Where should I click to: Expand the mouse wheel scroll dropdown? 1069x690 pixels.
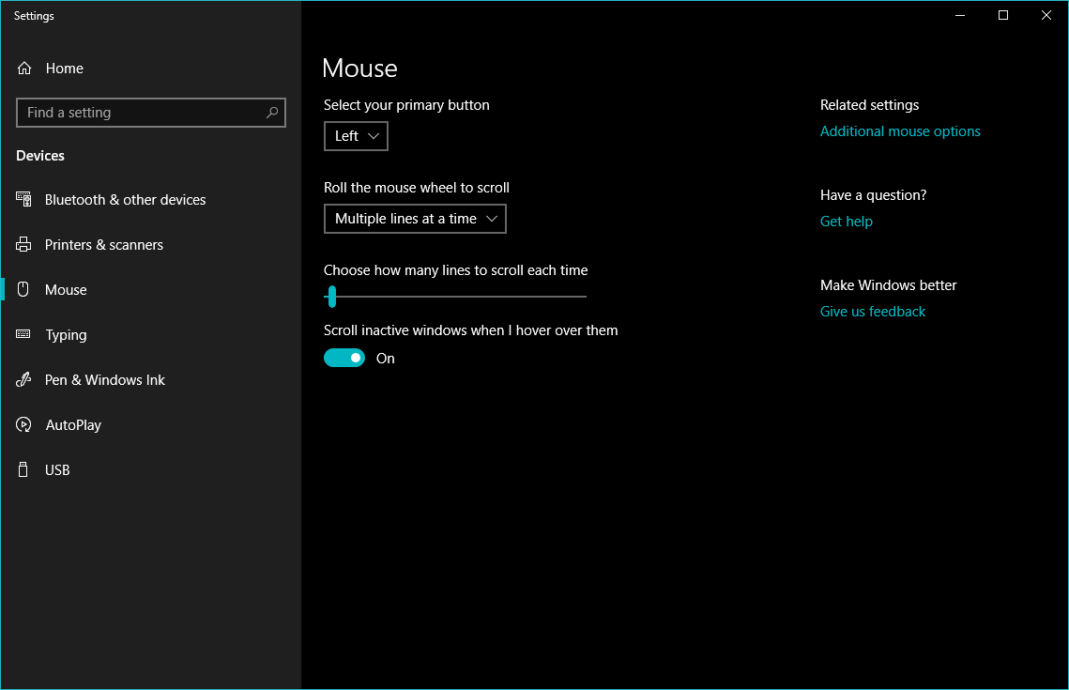(x=414, y=218)
